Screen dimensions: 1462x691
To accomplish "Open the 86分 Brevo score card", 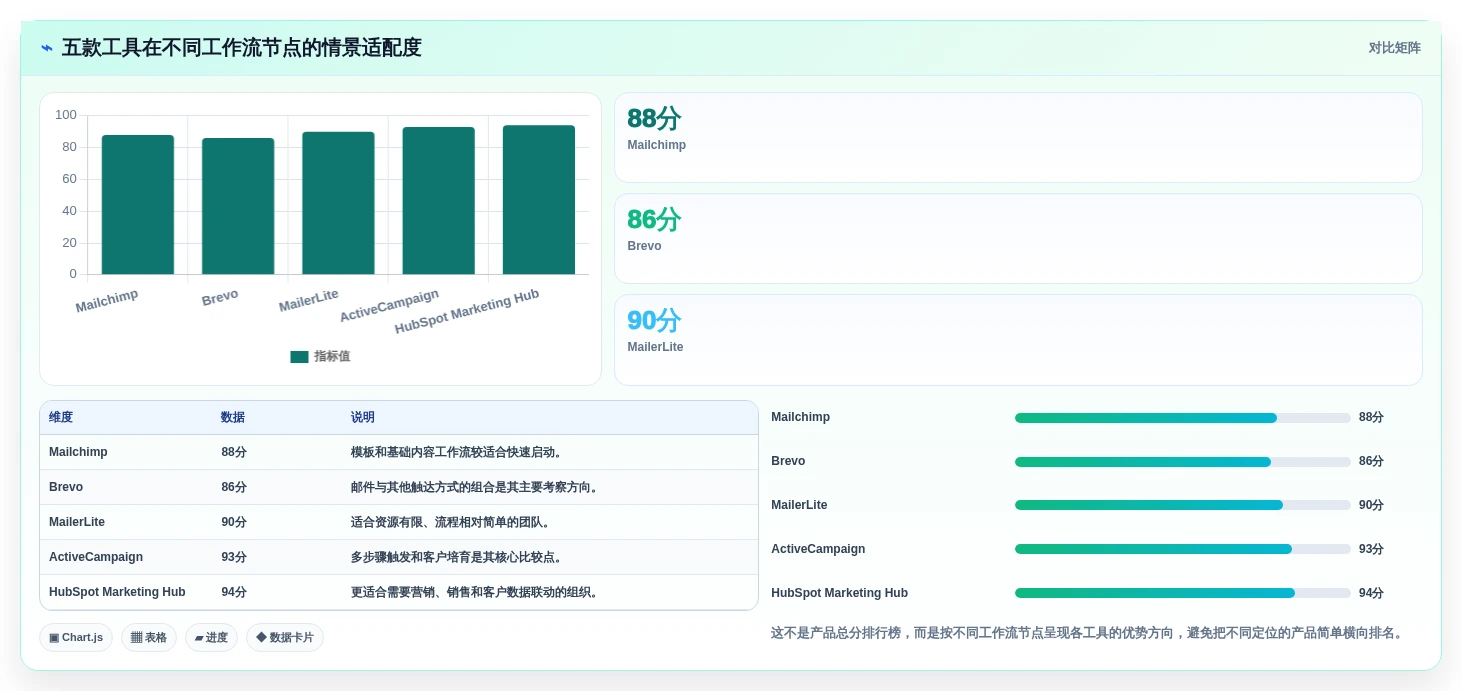I will tap(1018, 239).
